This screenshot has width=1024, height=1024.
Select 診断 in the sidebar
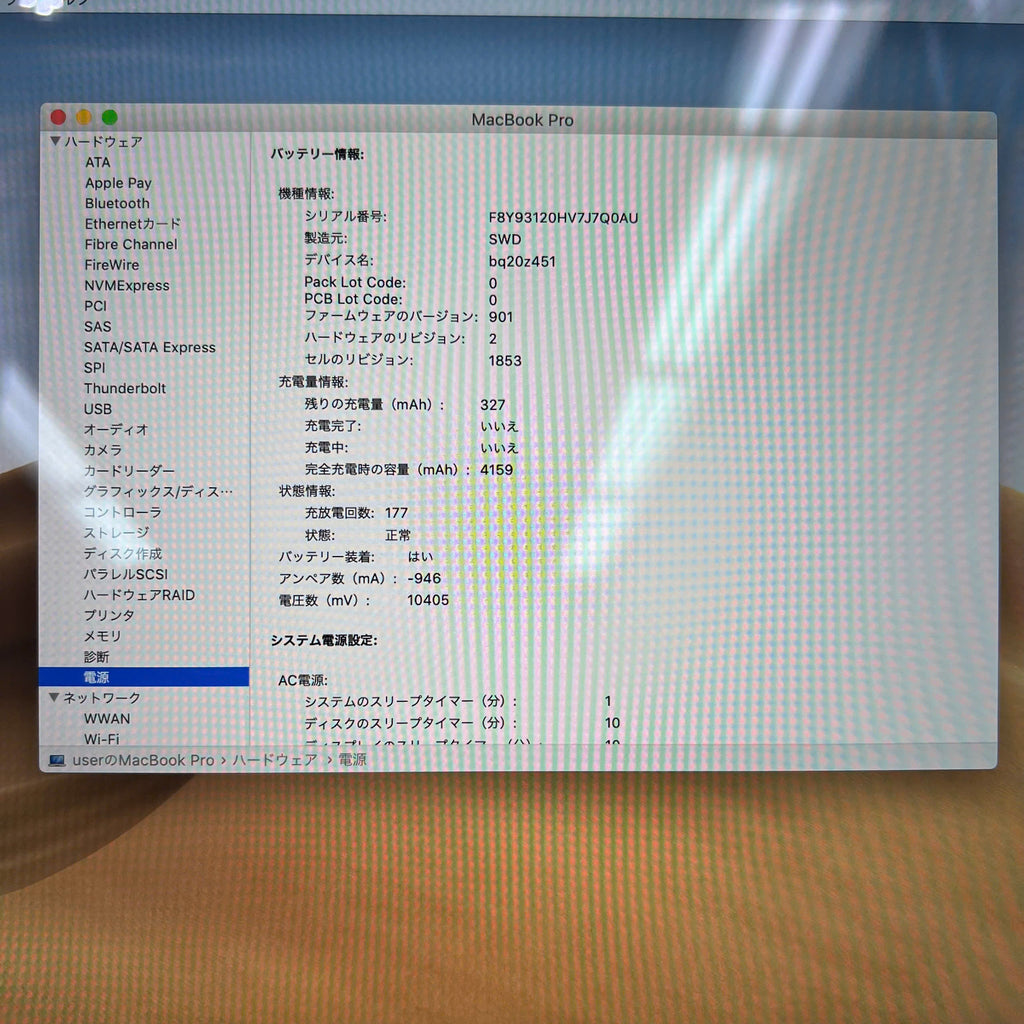pyautogui.click(x=96, y=656)
